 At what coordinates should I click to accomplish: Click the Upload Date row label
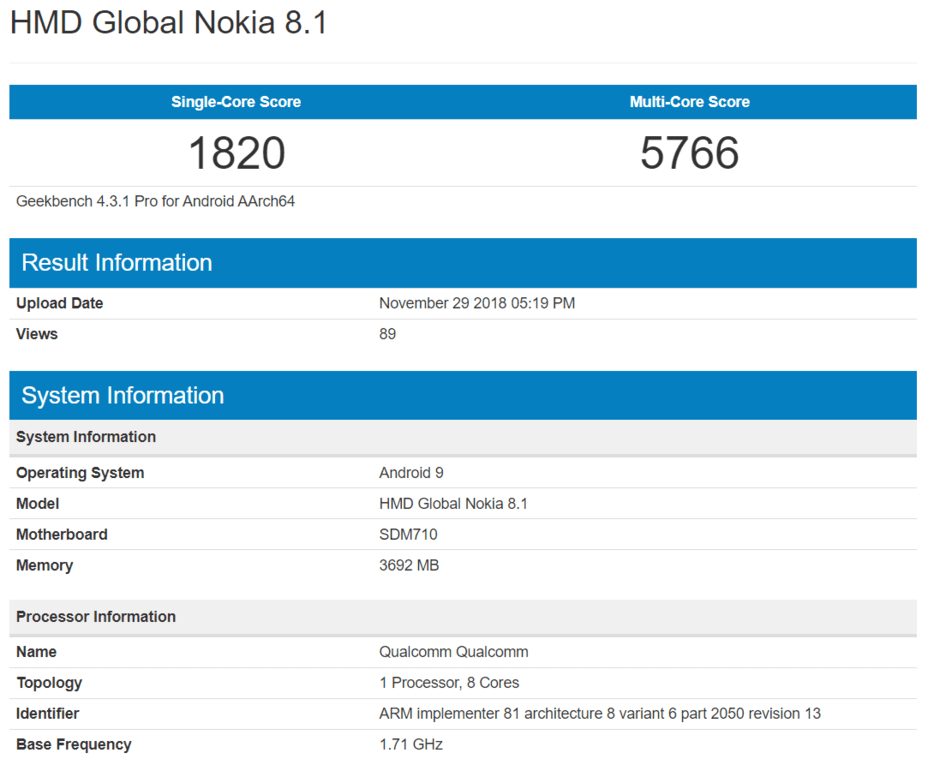click(x=60, y=303)
